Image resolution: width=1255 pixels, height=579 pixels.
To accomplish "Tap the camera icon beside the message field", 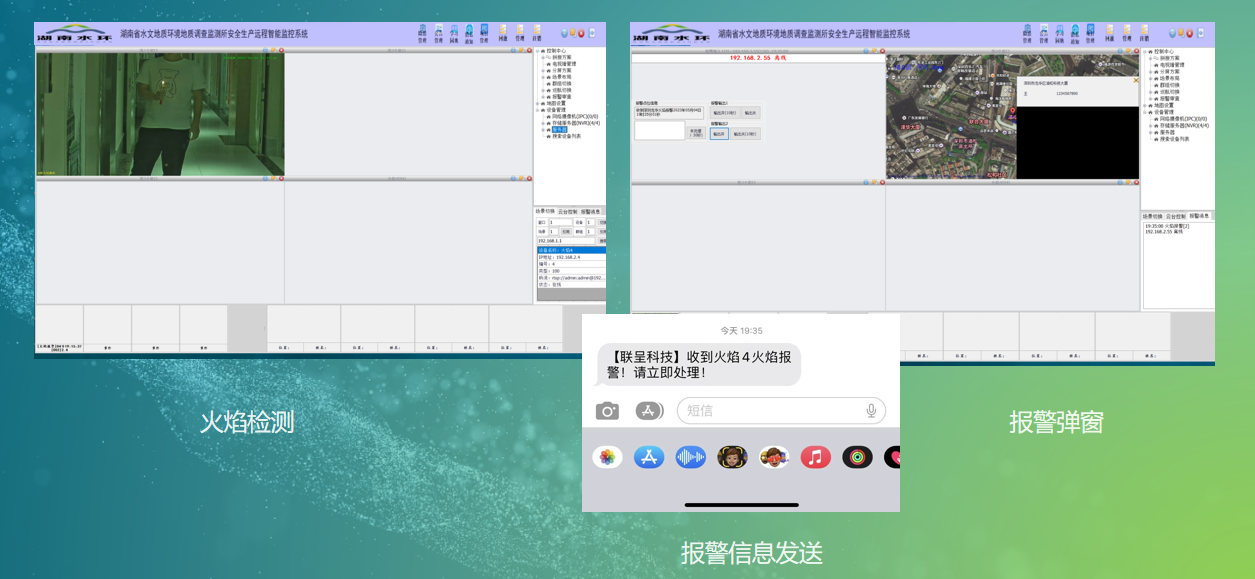I will pyautogui.click(x=607, y=411).
